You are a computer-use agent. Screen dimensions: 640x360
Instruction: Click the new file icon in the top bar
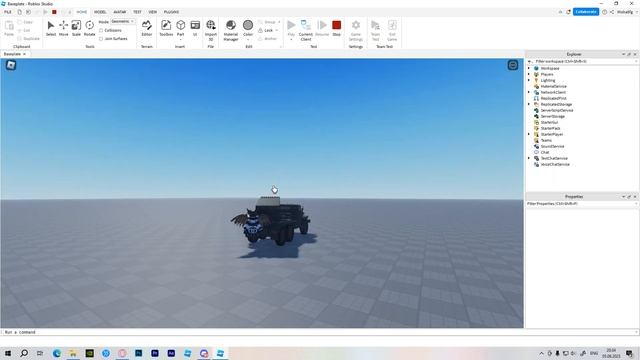click(x=19, y=12)
